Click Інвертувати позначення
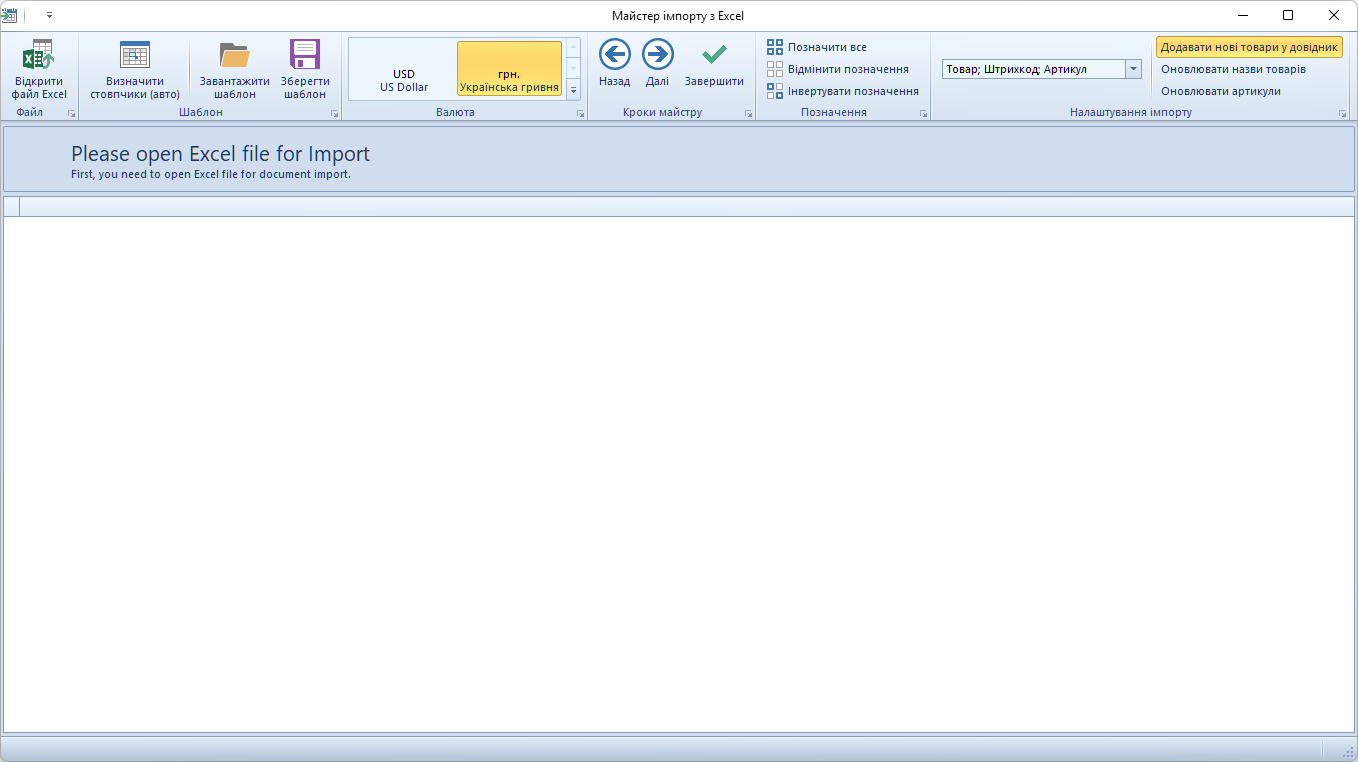Screen dimensions: 1358x762 click(x=843, y=91)
